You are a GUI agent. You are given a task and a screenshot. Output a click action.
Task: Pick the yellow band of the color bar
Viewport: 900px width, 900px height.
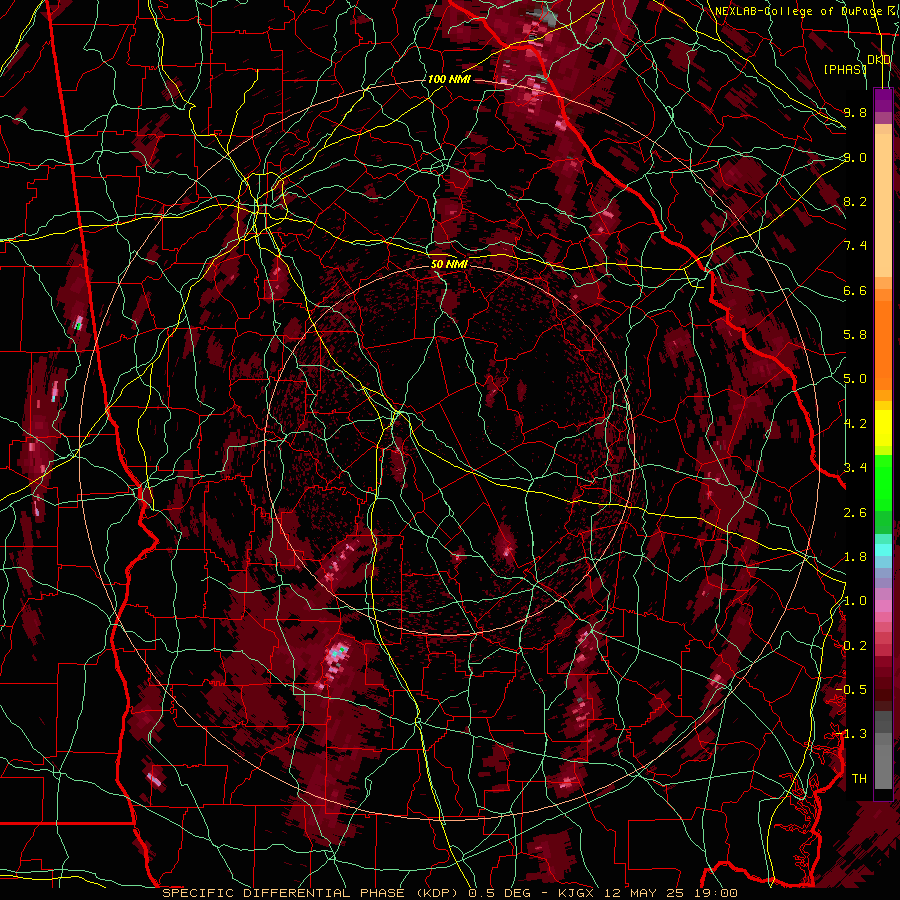(883, 428)
